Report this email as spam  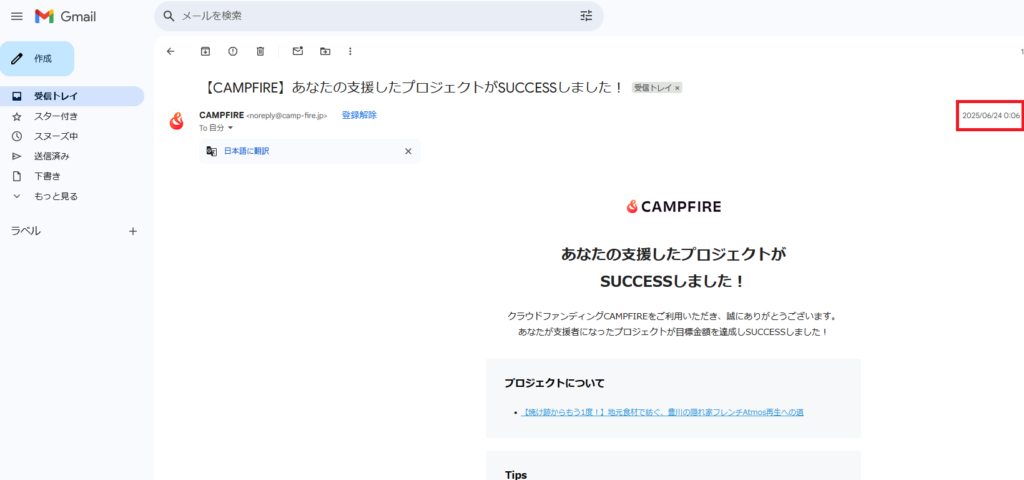point(232,51)
